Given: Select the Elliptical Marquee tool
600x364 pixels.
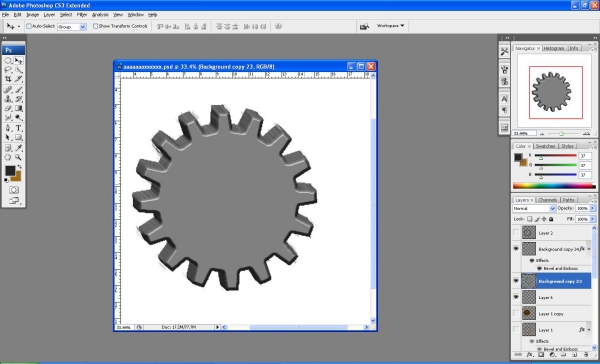Looking at the screenshot, I should coord(8,60).
